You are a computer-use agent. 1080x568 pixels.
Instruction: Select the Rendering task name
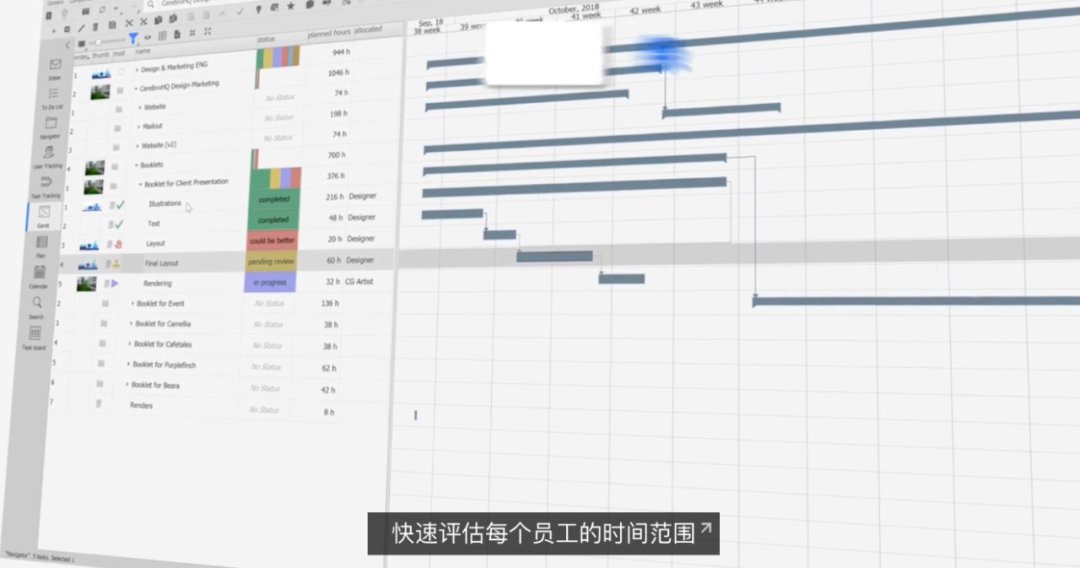click(158, 284)
